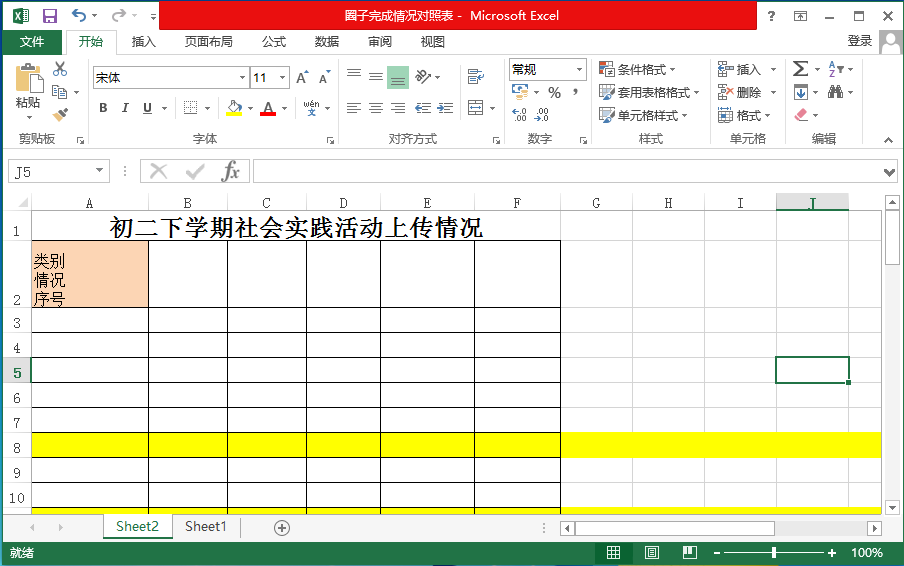
Task: Switch to 公式 tab
Action: [x=274, y=41]
